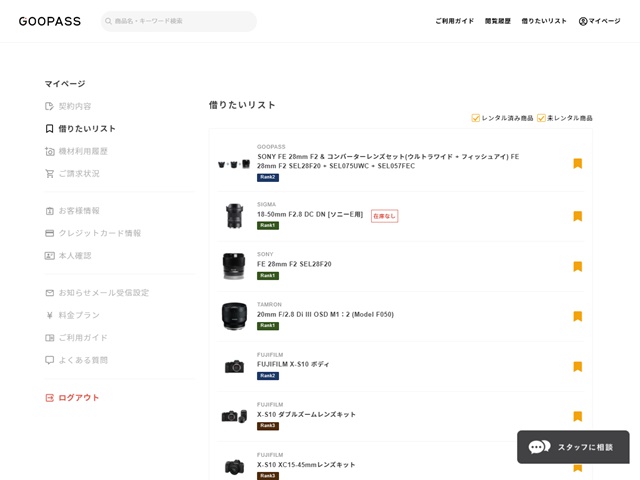Image resolution: width=640 pixels, height=480 pixels.
Task: Remove bookmark for FUJIFILM X-S10 ボディ
Action: (x=578, y=366)
